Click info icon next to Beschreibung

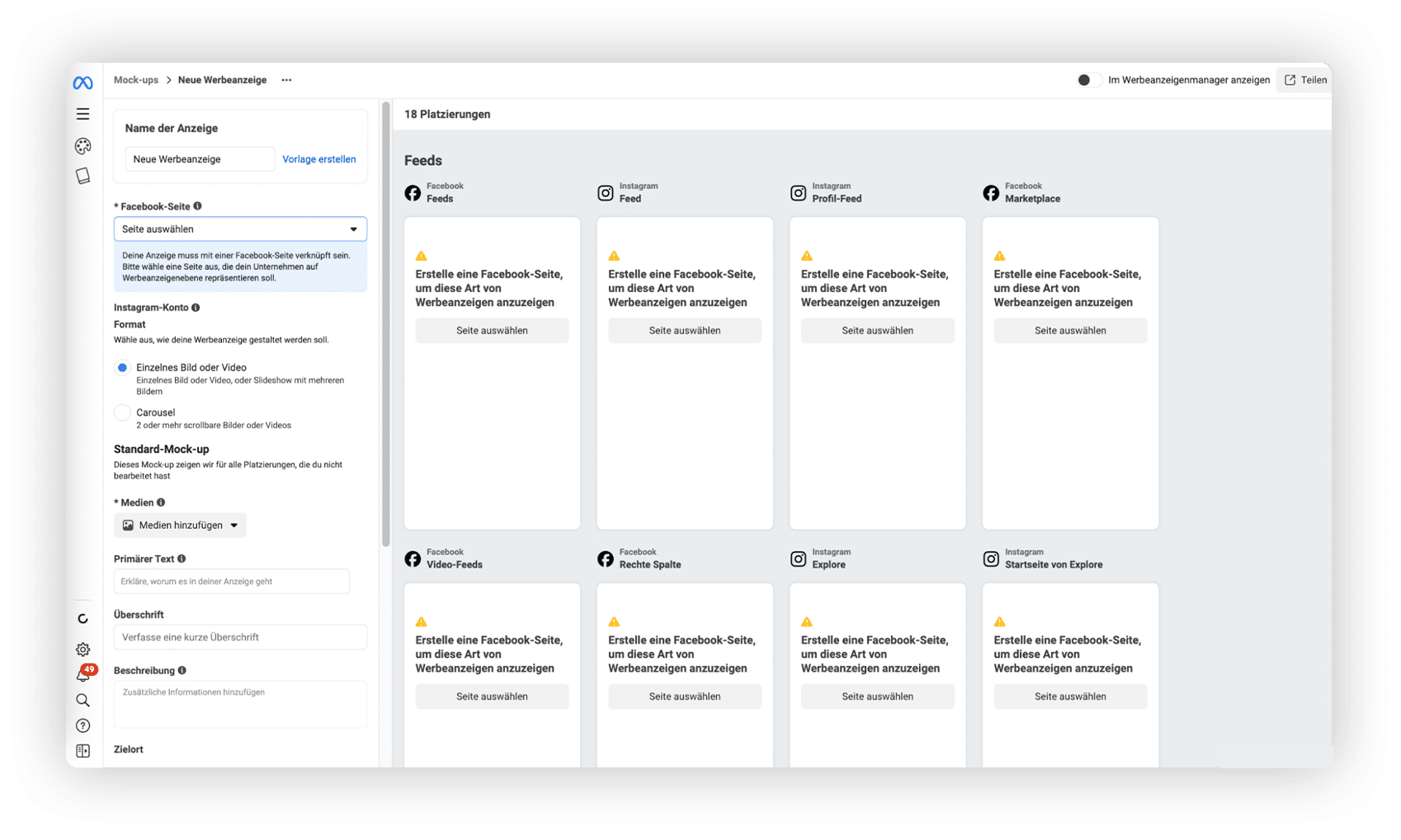[x=182, y=671]
